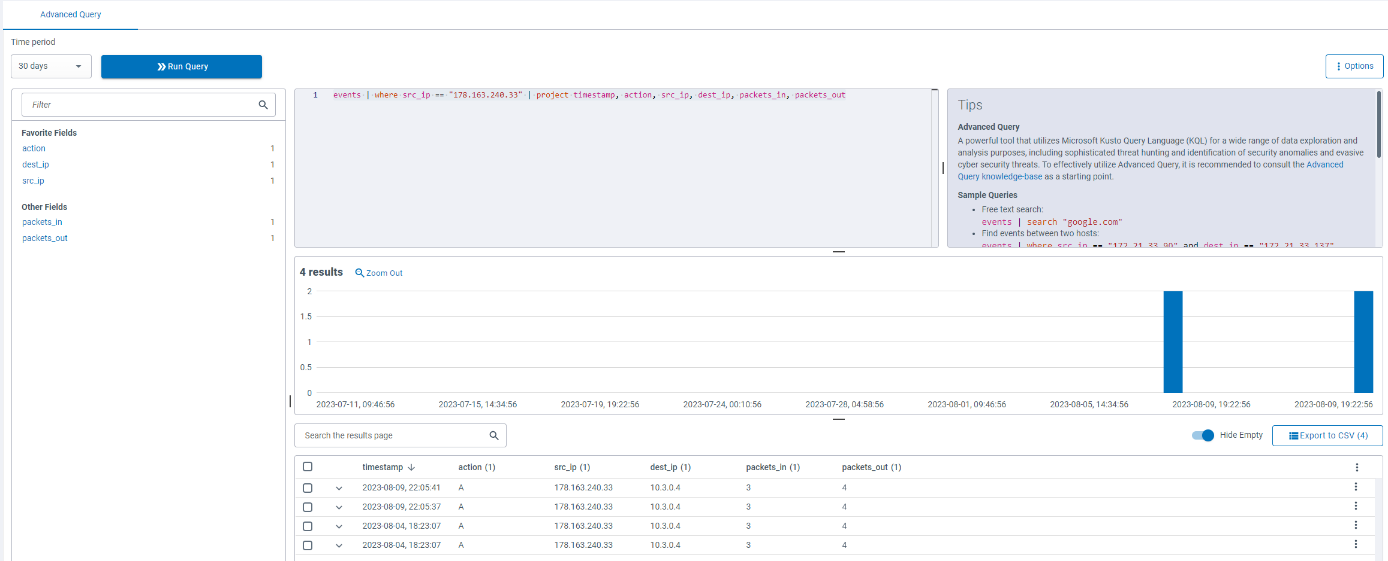1388x561 pixels.
Task: Export results with Export to CSV (4)
Action: 1327,436
